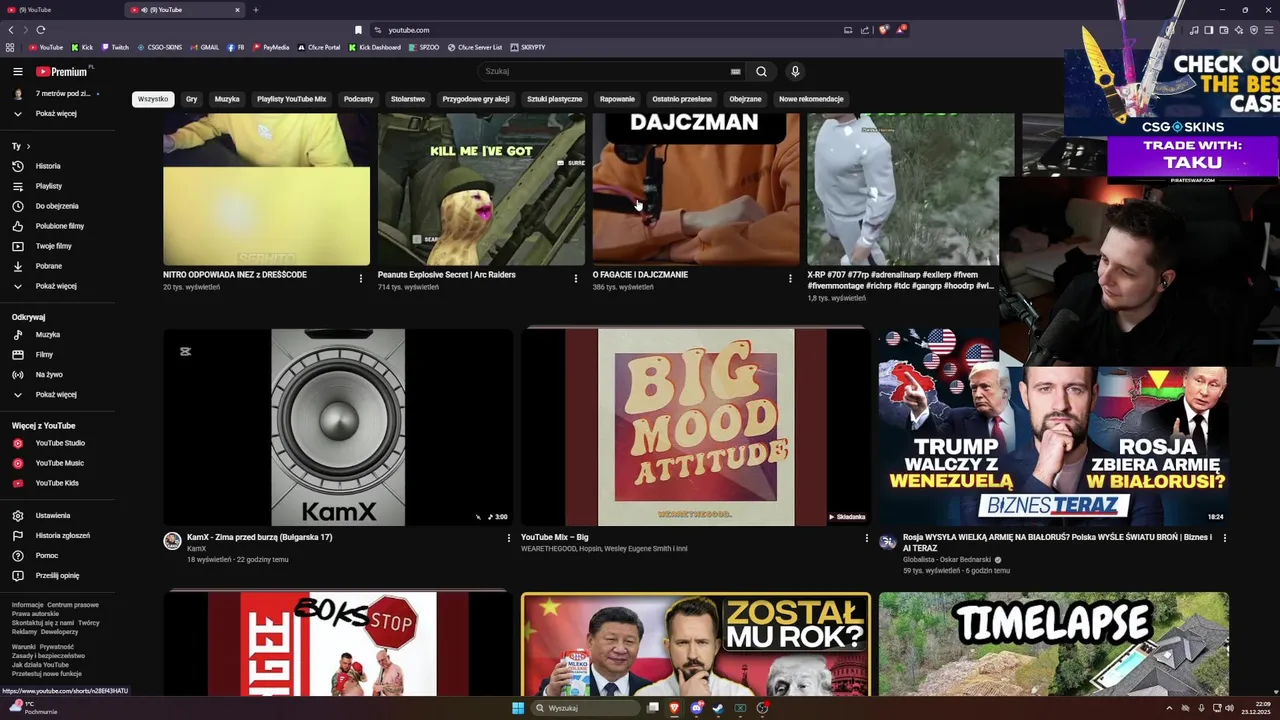Select the Podcasty filter chip
The height and width of the screenshot is (720, 1280).
358,99
